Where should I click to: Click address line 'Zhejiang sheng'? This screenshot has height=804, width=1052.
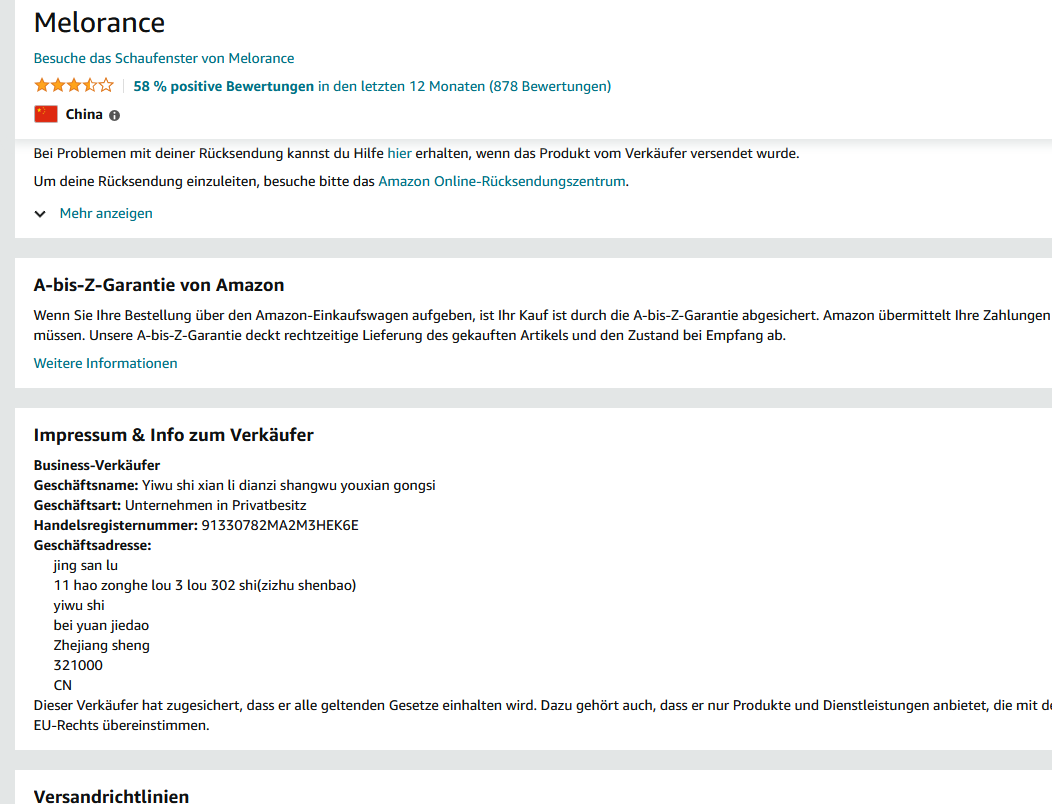pos(101,646)
